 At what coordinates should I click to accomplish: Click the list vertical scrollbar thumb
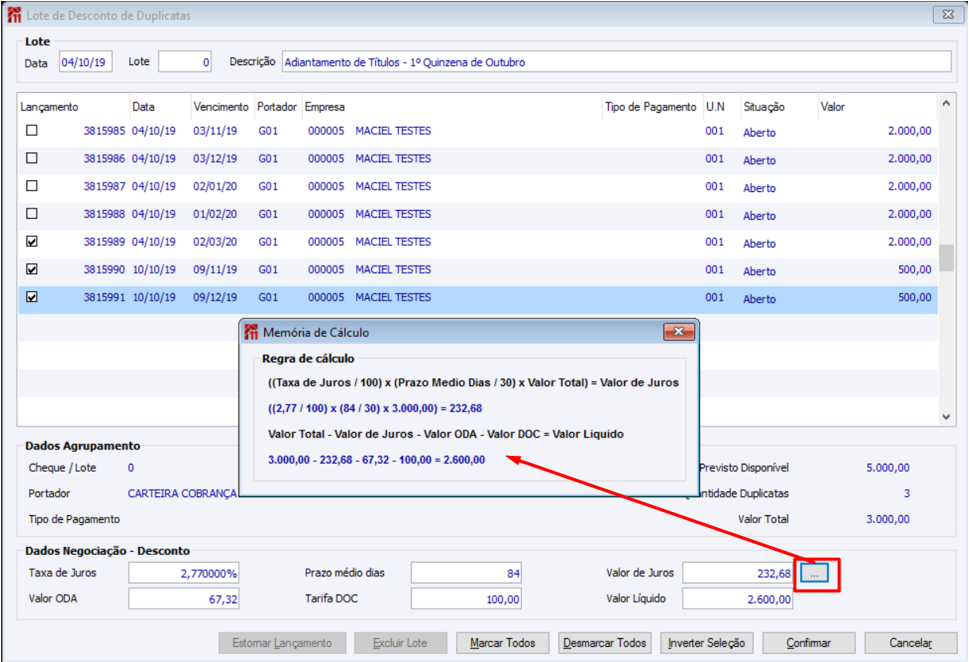click(x=946, y=258)
